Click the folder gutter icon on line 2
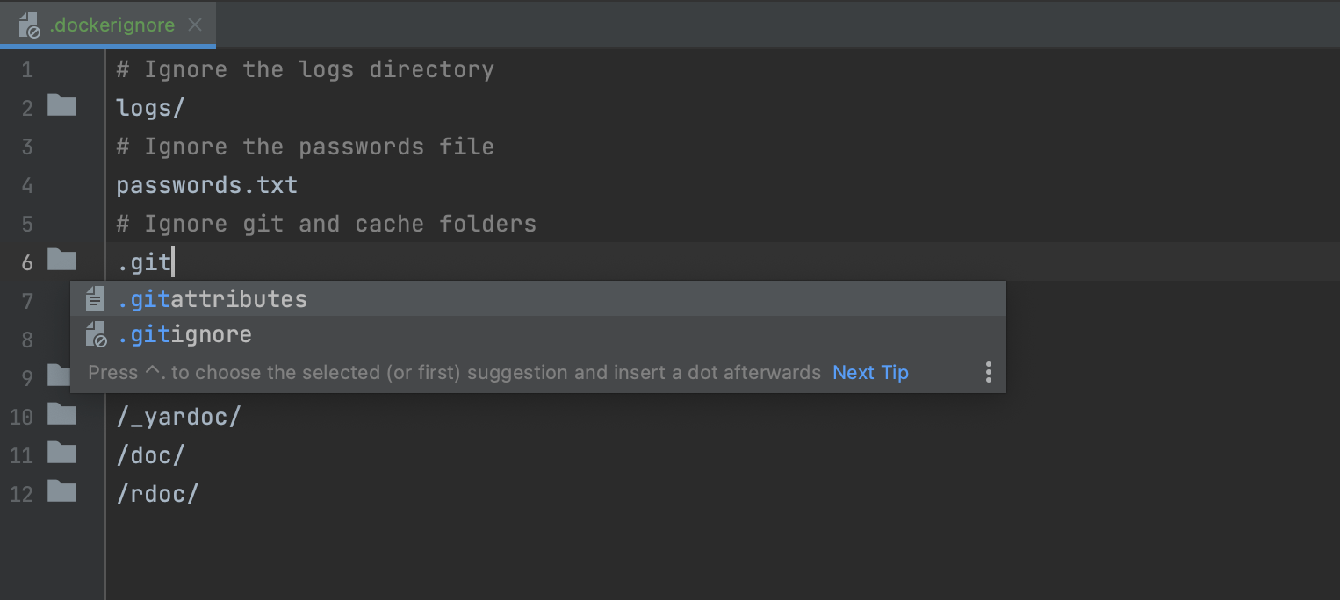 tap(62, 105)
